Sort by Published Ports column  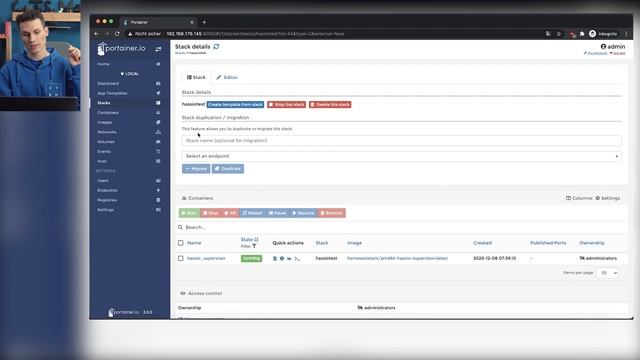[x=548, y=243]
